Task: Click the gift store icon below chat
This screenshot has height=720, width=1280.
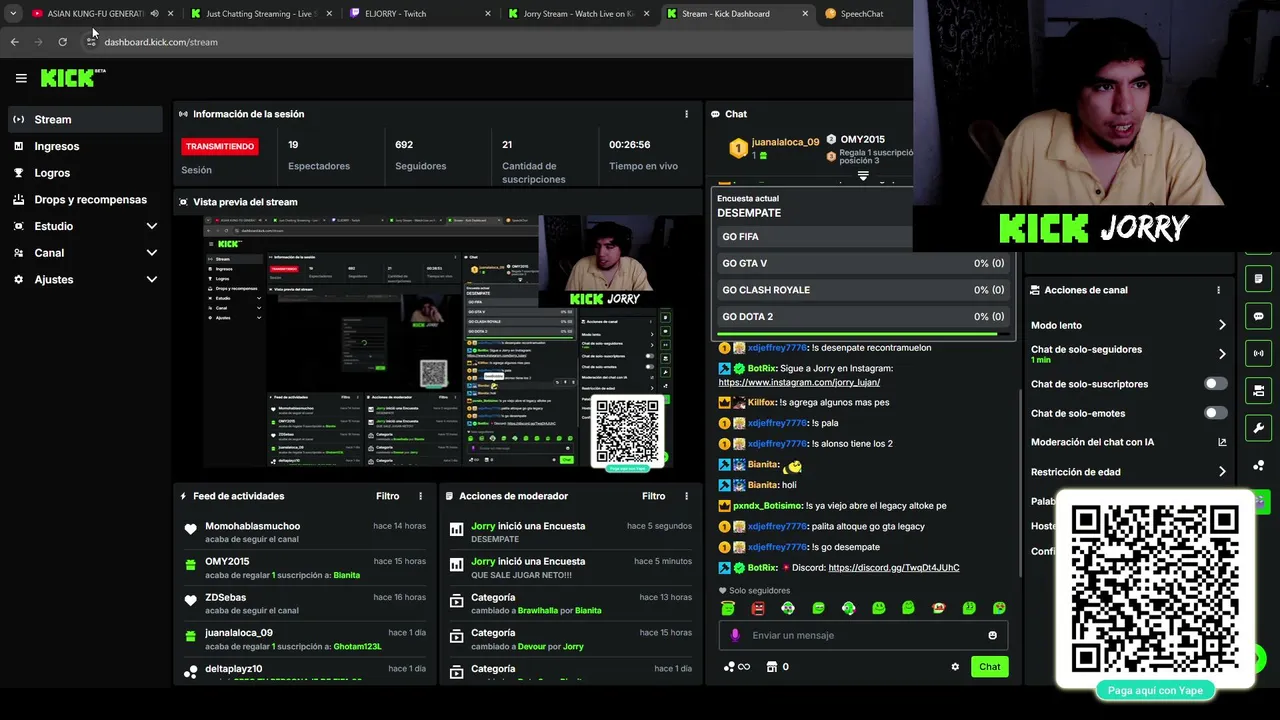Action: (771, 667)
